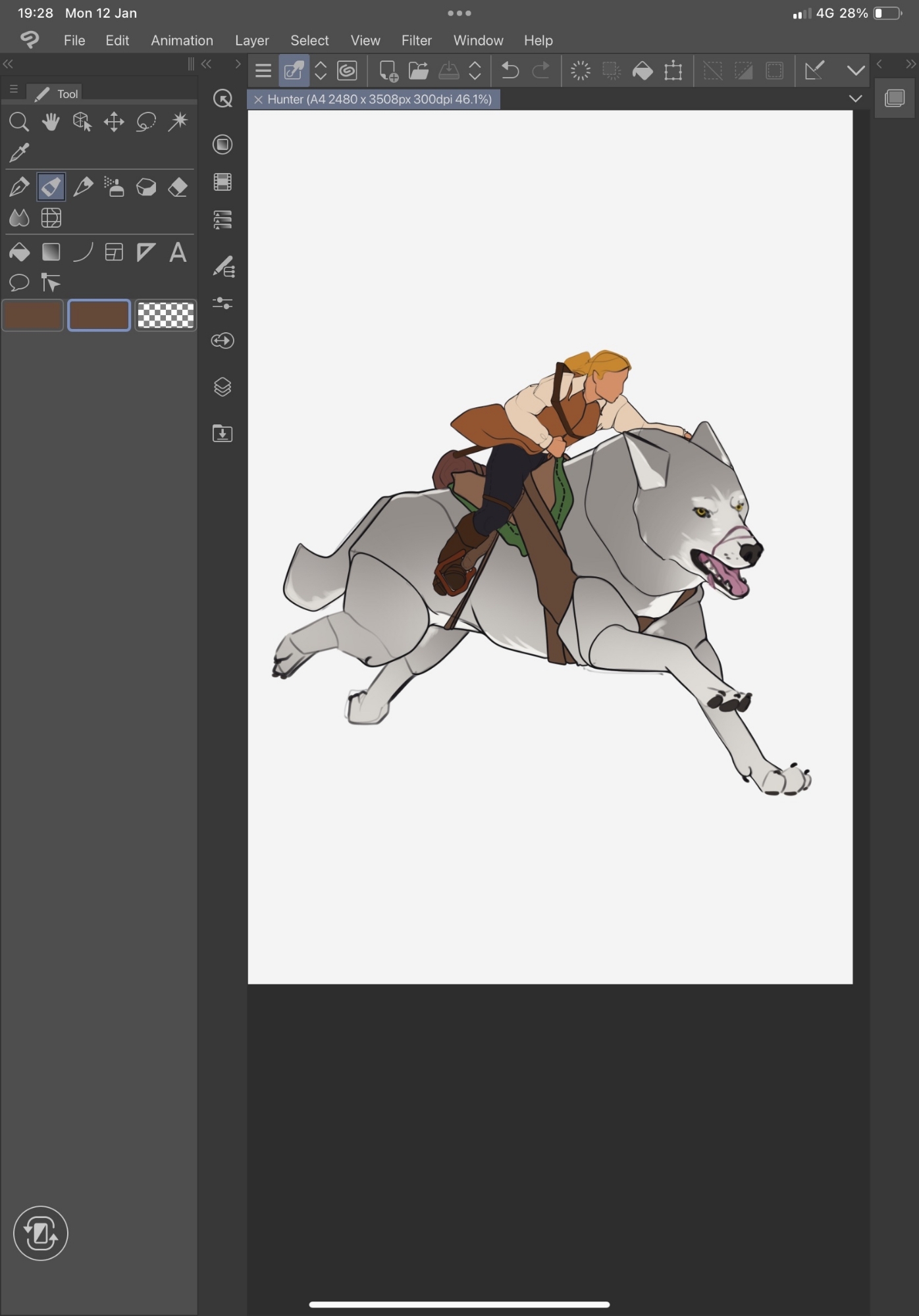Screen dimensions: 919x1316
Task: Select the Auto select magic wand tool
Action: pyautogui.click(x=178, y=122)
